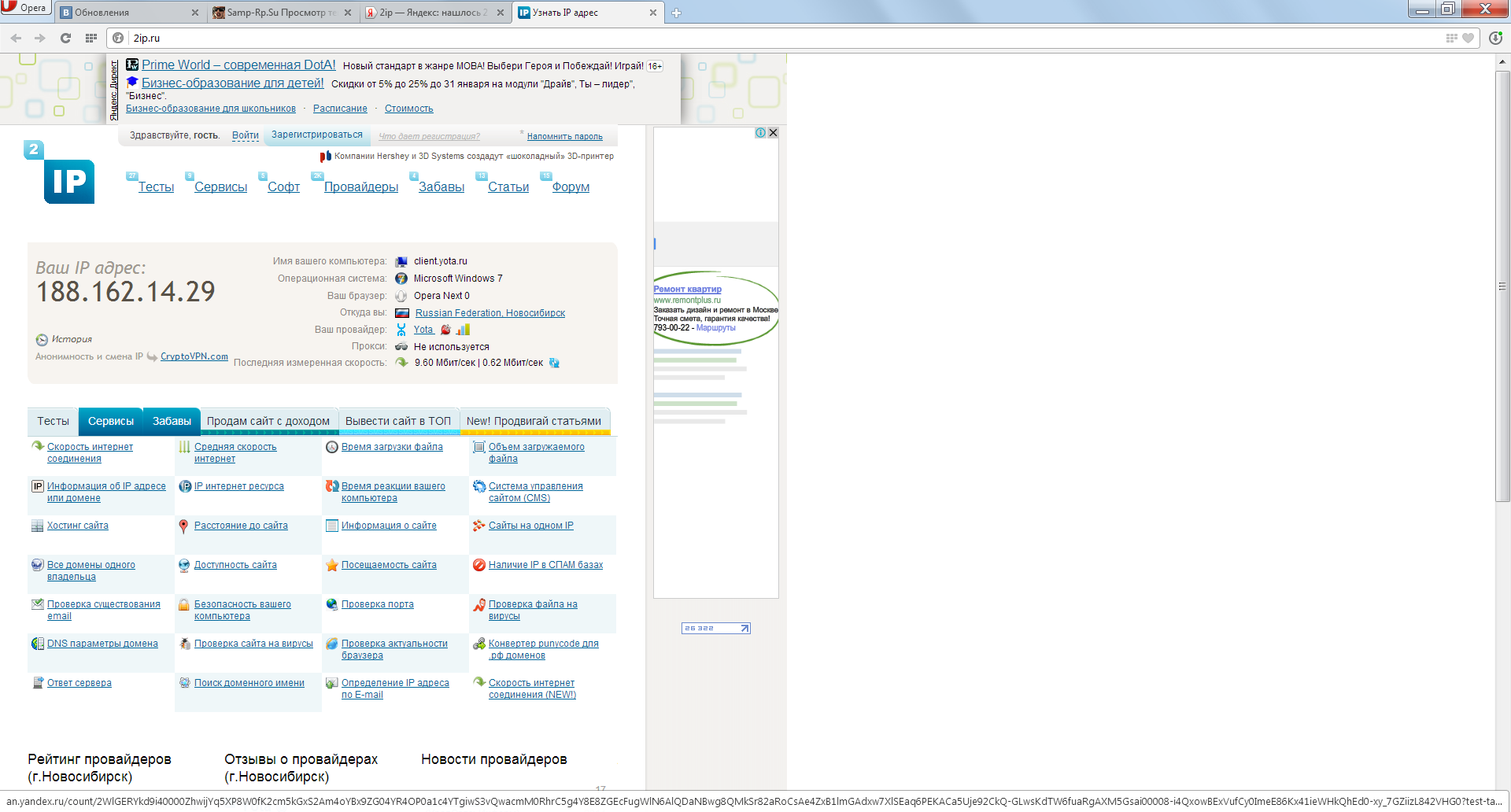Screen dimensions: 1511x812
Task: Open Поиск доменного имени link
Action: tap(249, 683)
